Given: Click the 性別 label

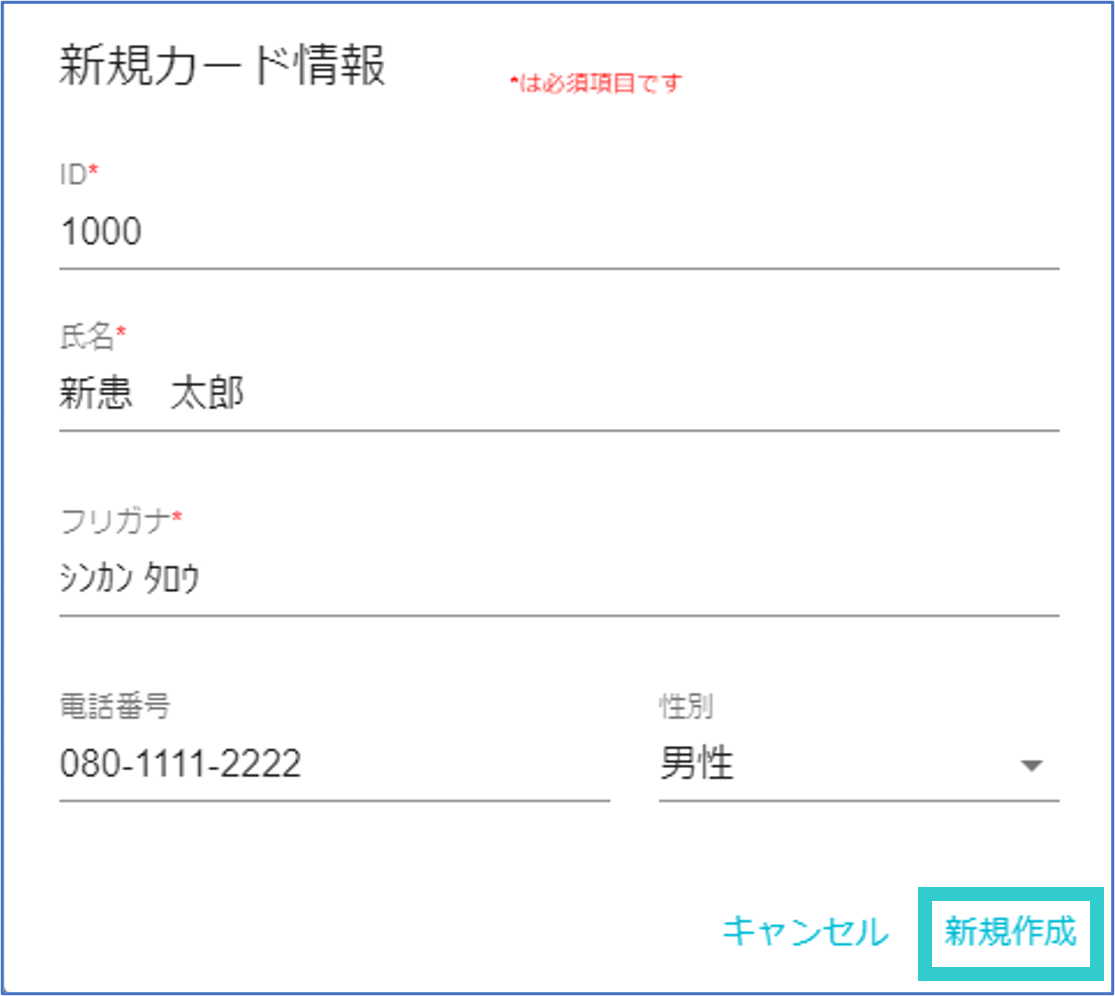Looking at the screenshot, I should (x=686, y=706).
